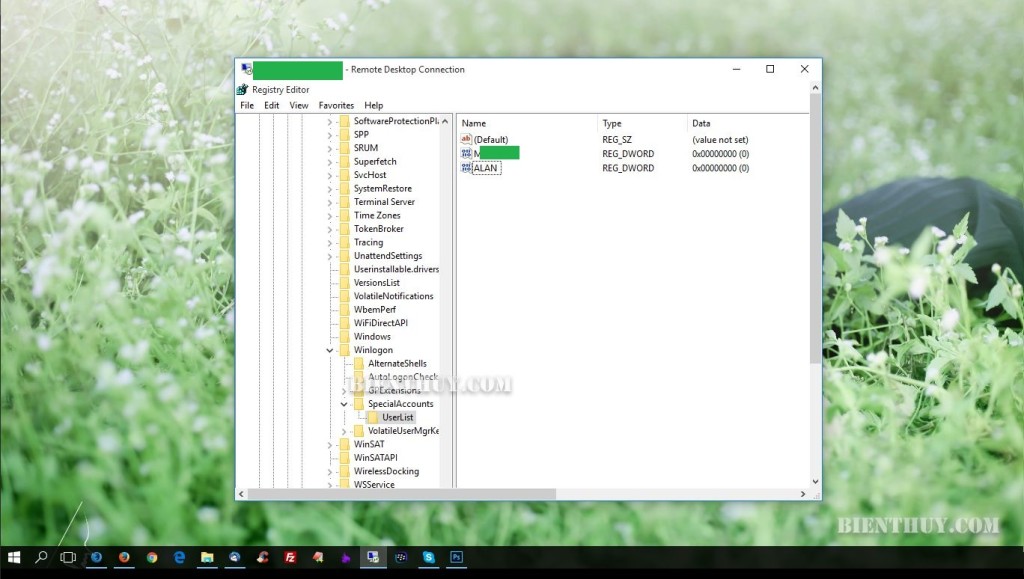Click the Terminal Server folder icon

coord(344,202)
